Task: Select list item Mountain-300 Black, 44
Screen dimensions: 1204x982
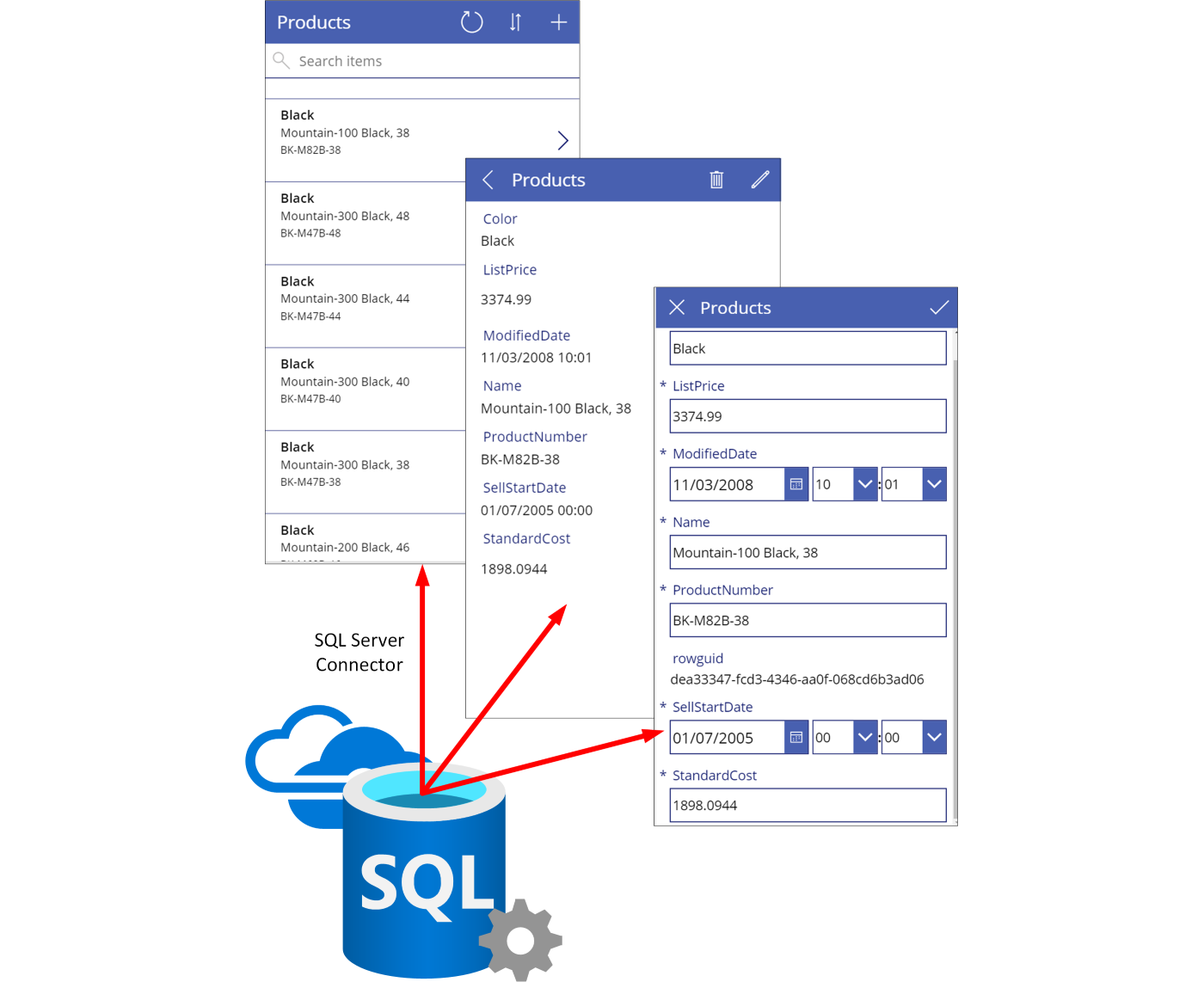Action: tap(365, 306)
